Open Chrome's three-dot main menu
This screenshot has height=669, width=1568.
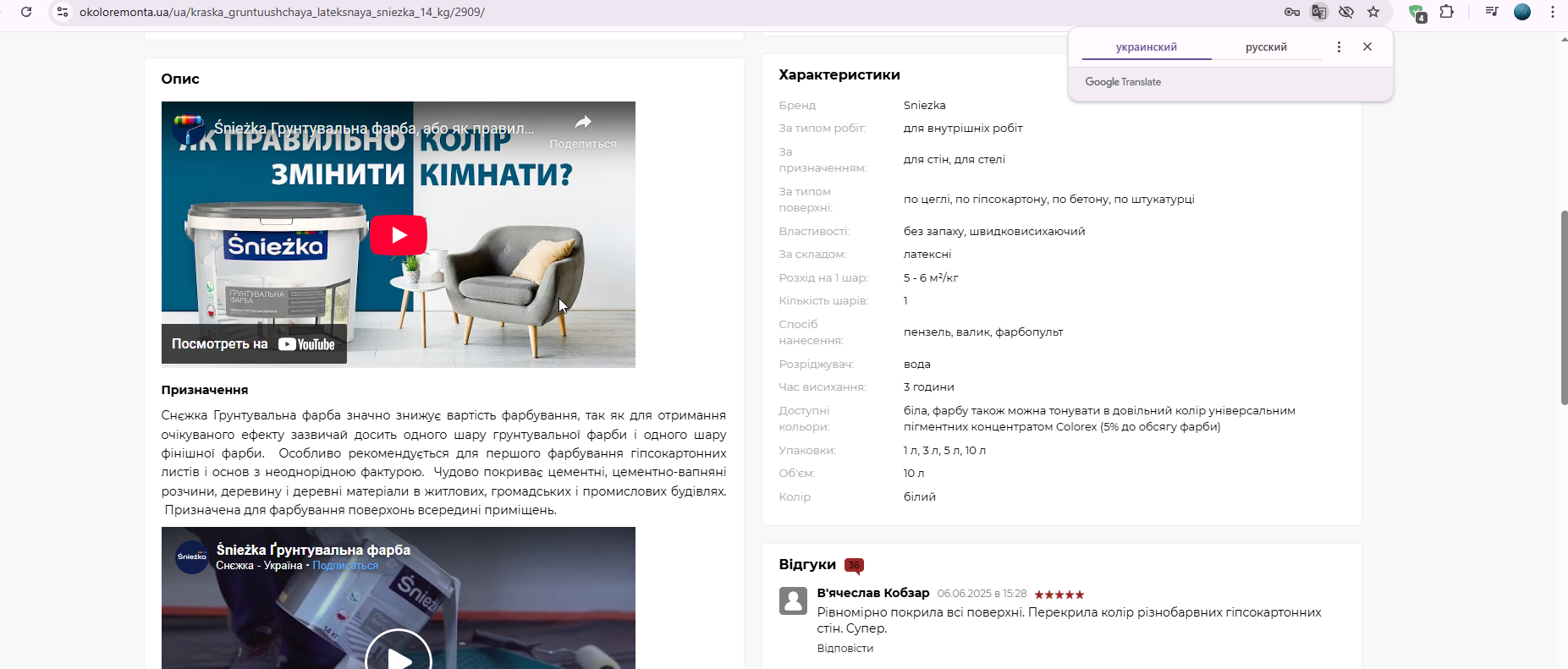pos(1553,12)
